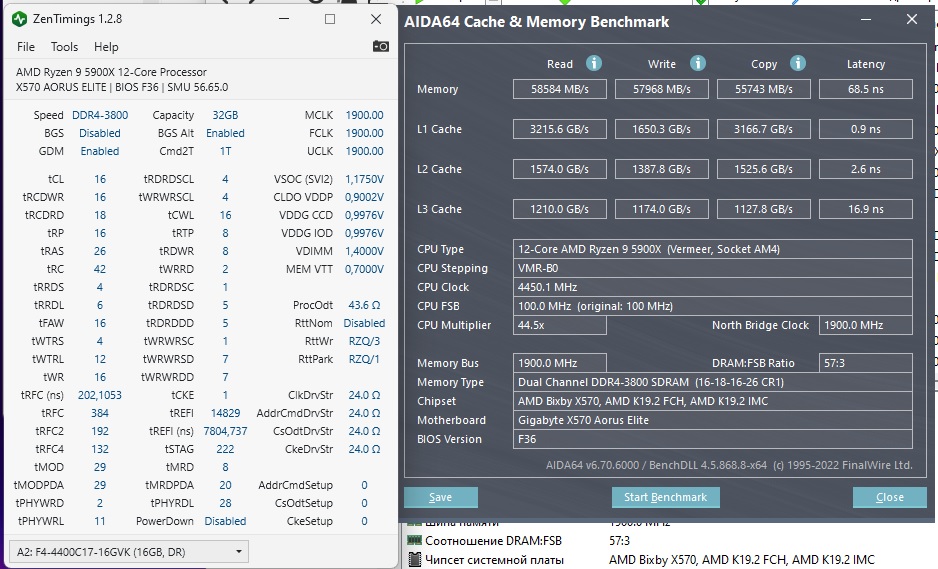Click the CPU Type value field
Viewport: 938px width, 569px height.
tap(712, 249)
